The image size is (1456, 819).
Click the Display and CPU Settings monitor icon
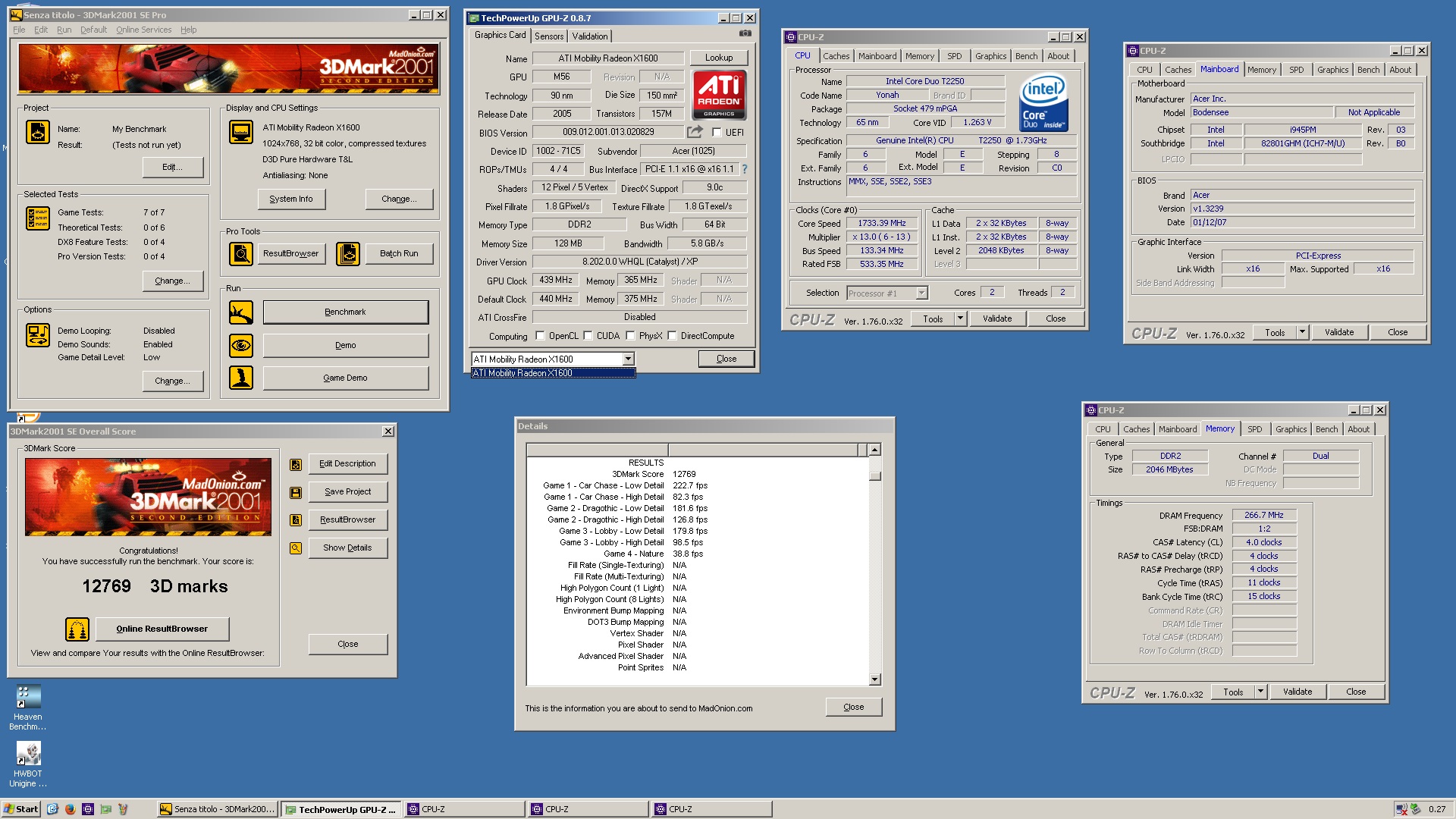(241, 132)
